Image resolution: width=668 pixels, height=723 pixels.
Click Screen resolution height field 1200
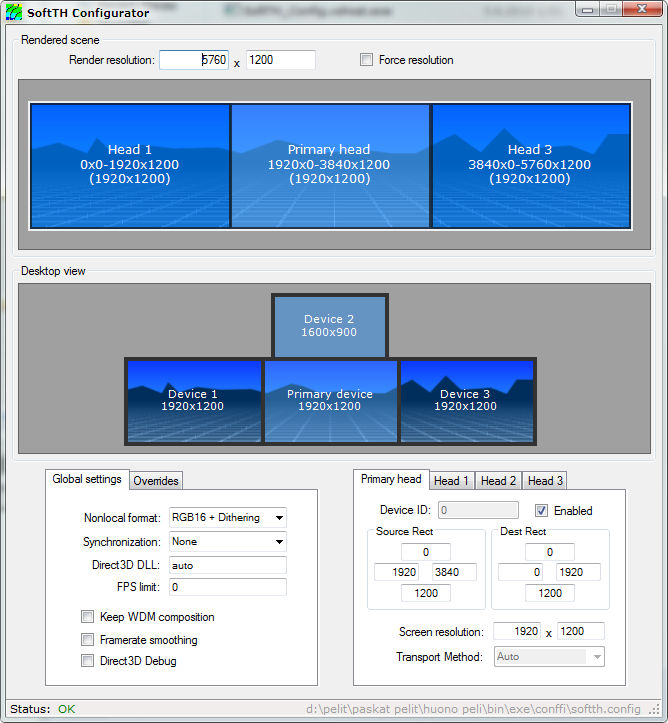581,631
